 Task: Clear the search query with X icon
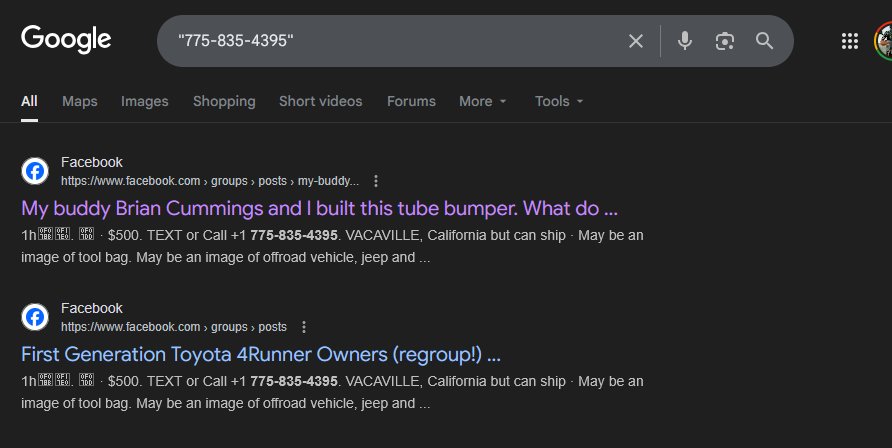[635, 41]
